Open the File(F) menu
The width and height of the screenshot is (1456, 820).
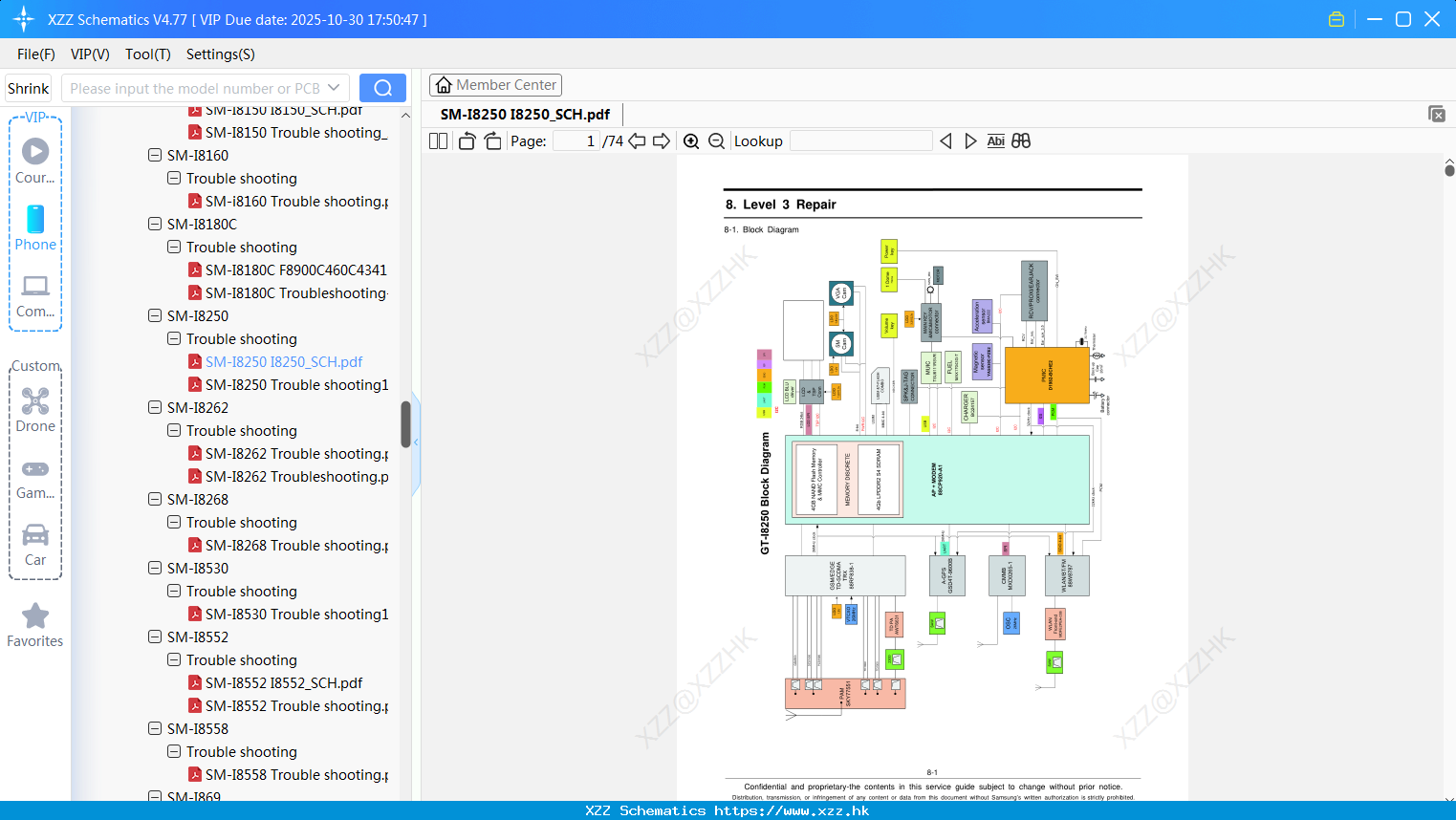pyautogui.click(x=36, y=54)
